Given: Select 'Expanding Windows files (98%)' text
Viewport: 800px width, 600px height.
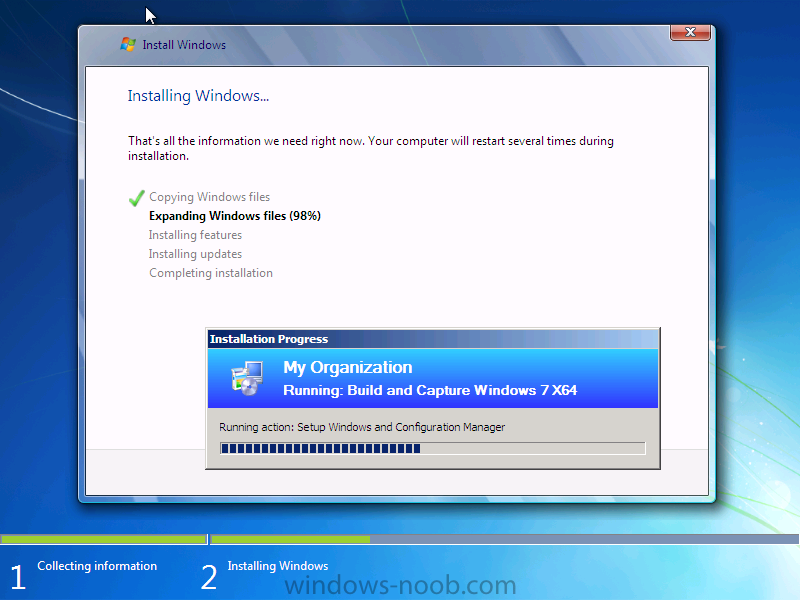Looking at the screenshot, I should click(235, 216).
